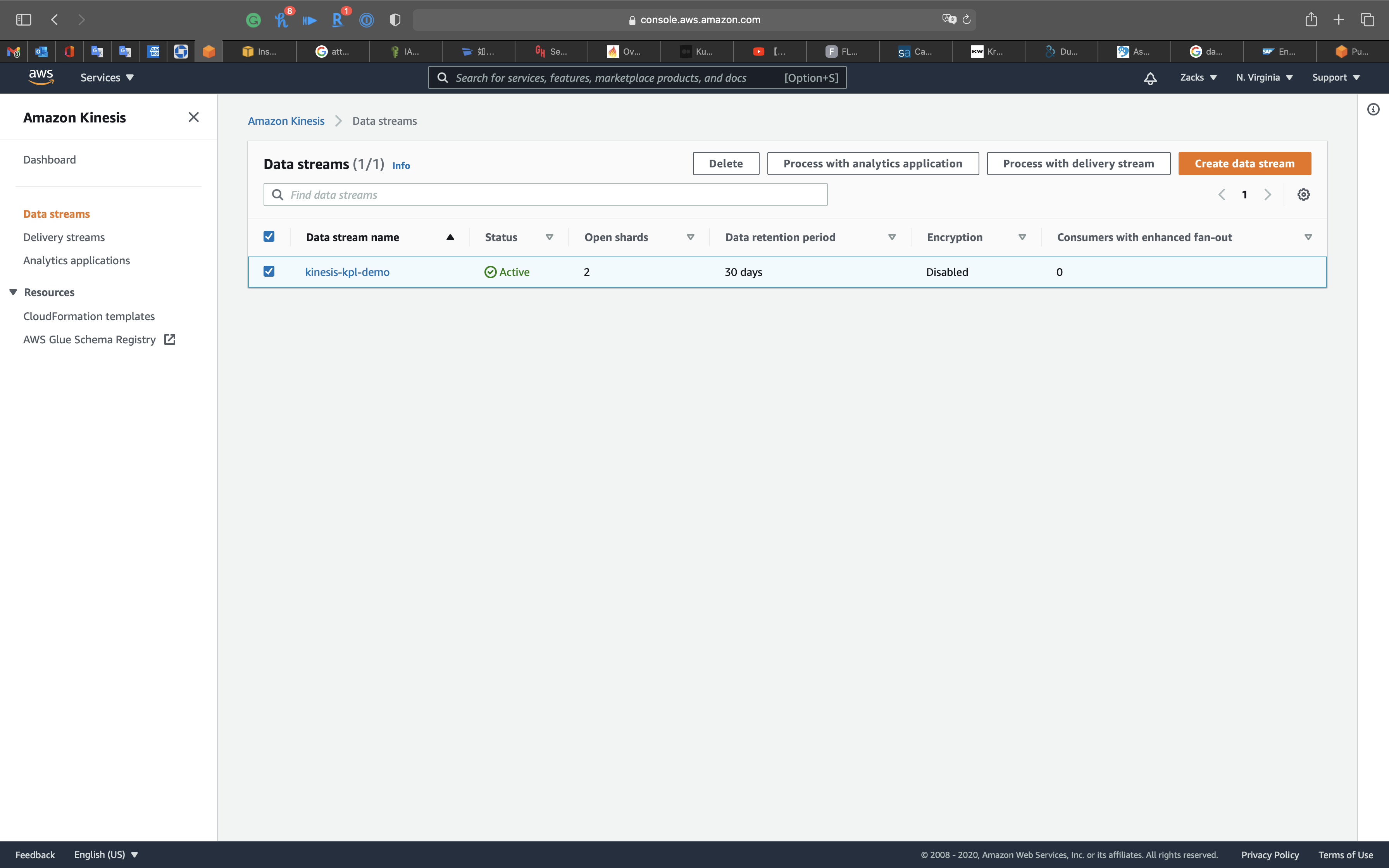Screen dimensions: 1389x868
Task: Open the Services dropdown menu
Action: point(107,77)
